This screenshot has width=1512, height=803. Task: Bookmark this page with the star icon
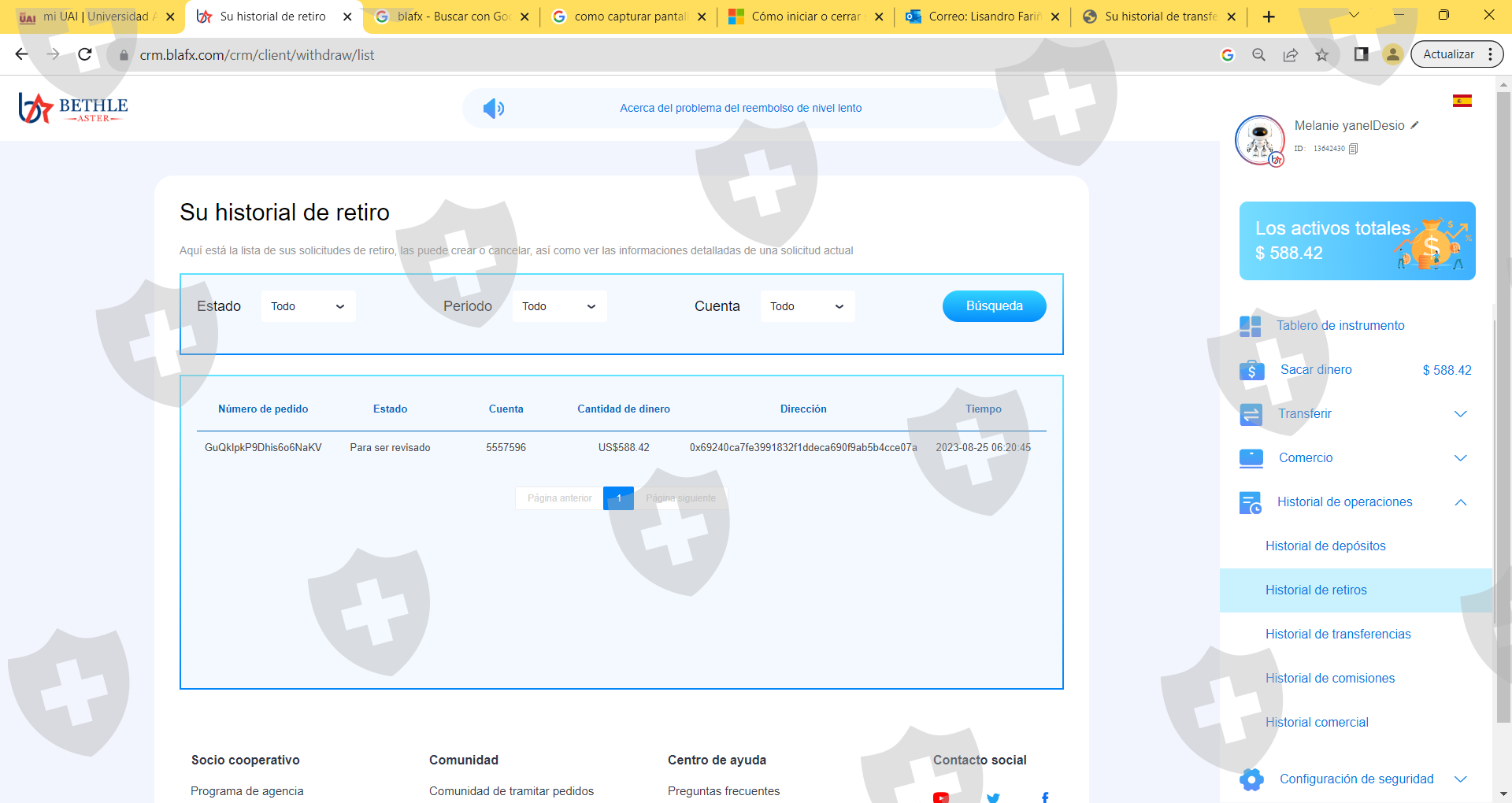(x=1321, y=54)
